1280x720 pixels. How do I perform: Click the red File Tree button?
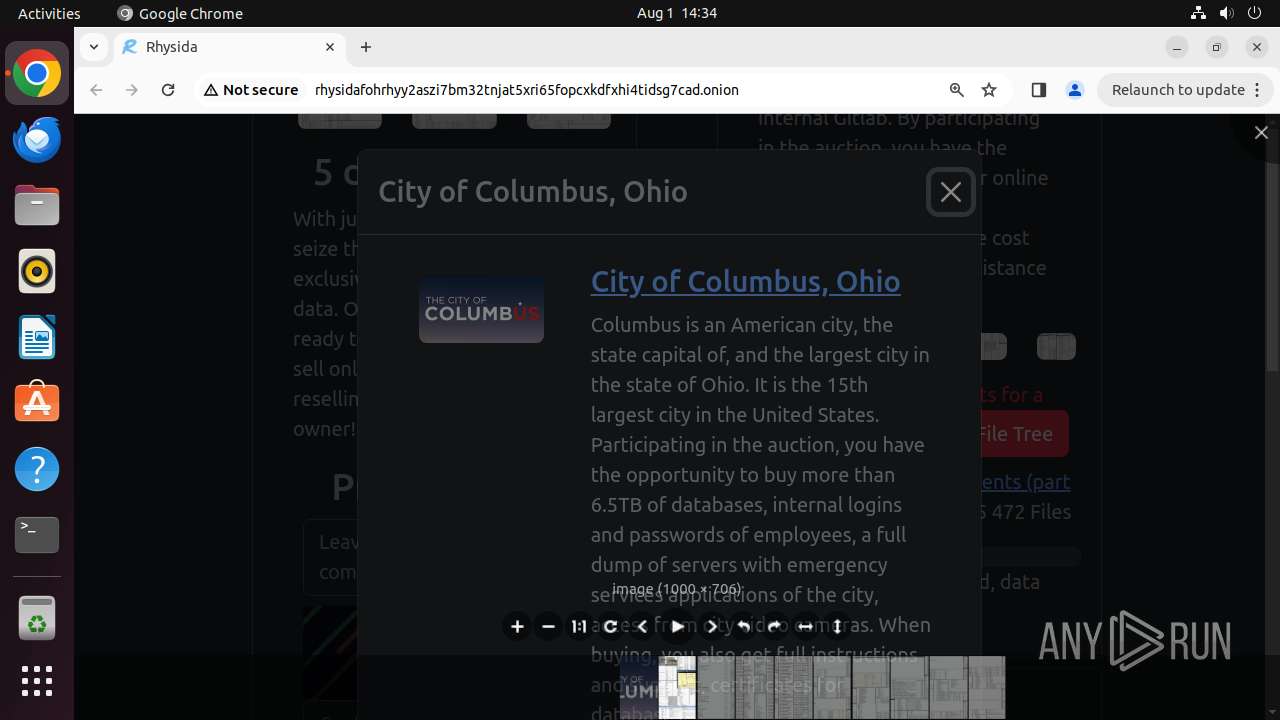point(1014,434)
